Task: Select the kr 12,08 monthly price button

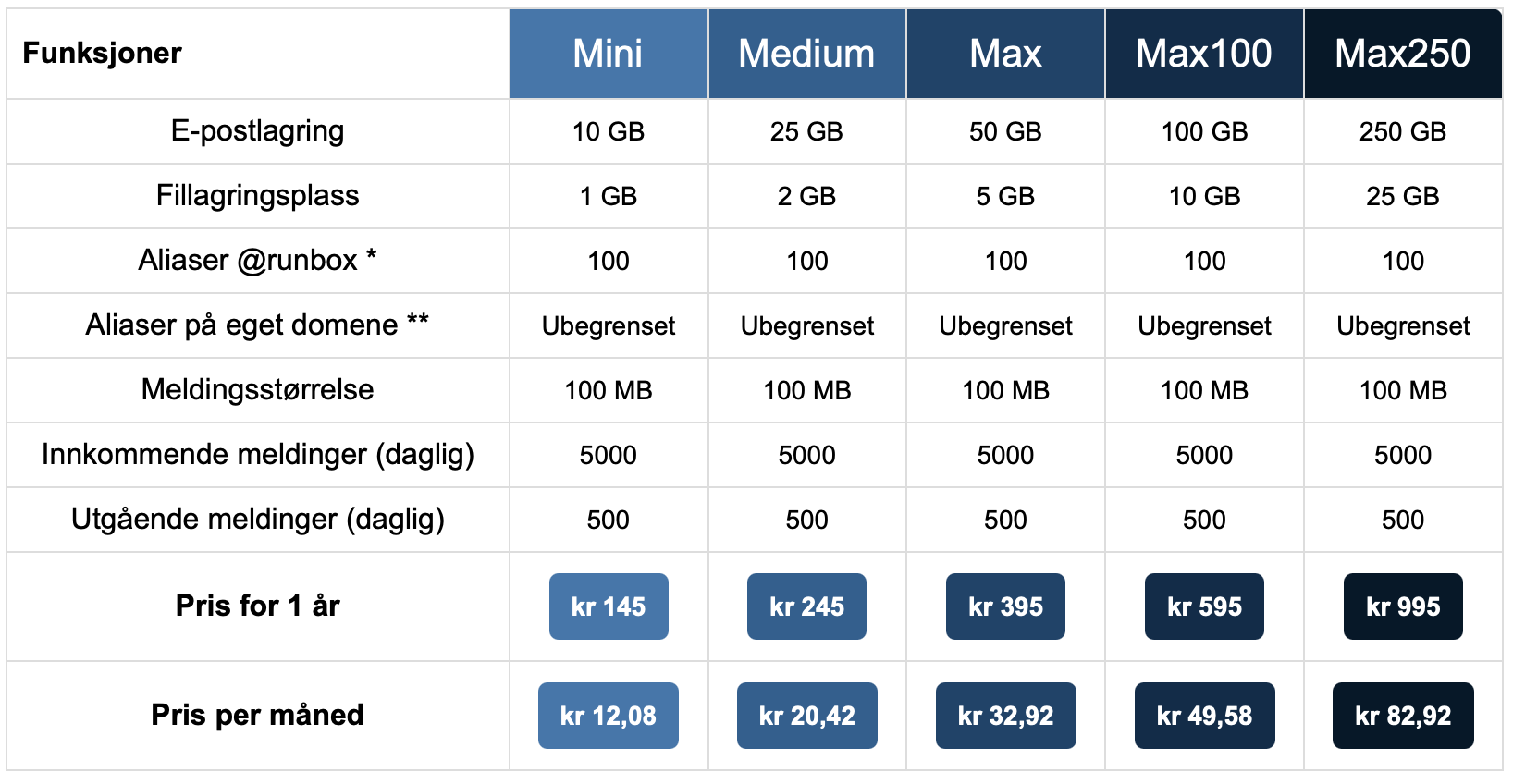Action: pyautogui.click(x=609, y=716)
